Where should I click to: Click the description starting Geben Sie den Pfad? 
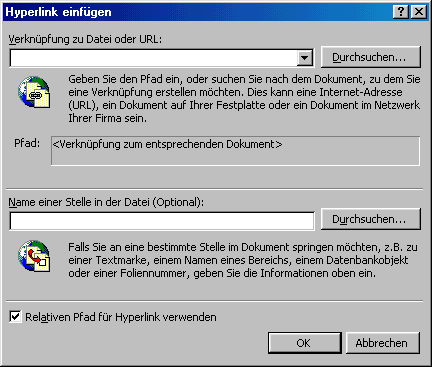point(244,99)
